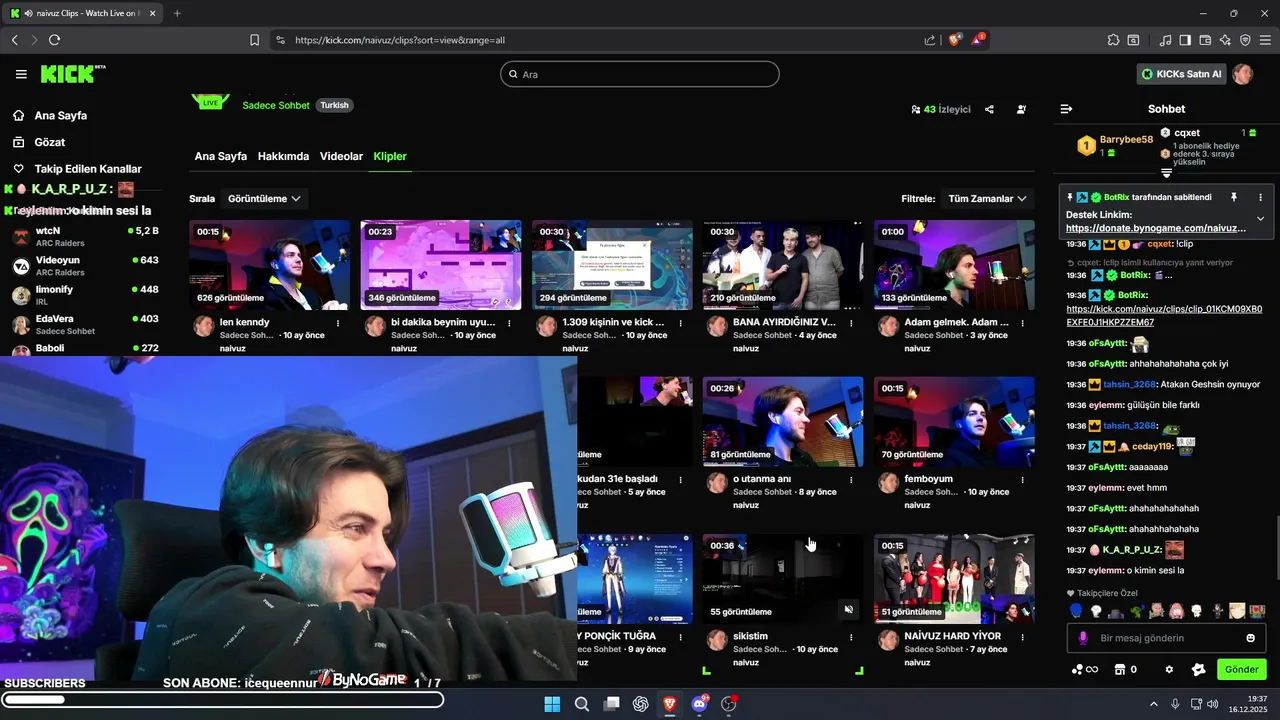Open options for 'Adam gelmek. Adam ...' clip
This screenshot has height=720, width=1280.
point(1022,323)
